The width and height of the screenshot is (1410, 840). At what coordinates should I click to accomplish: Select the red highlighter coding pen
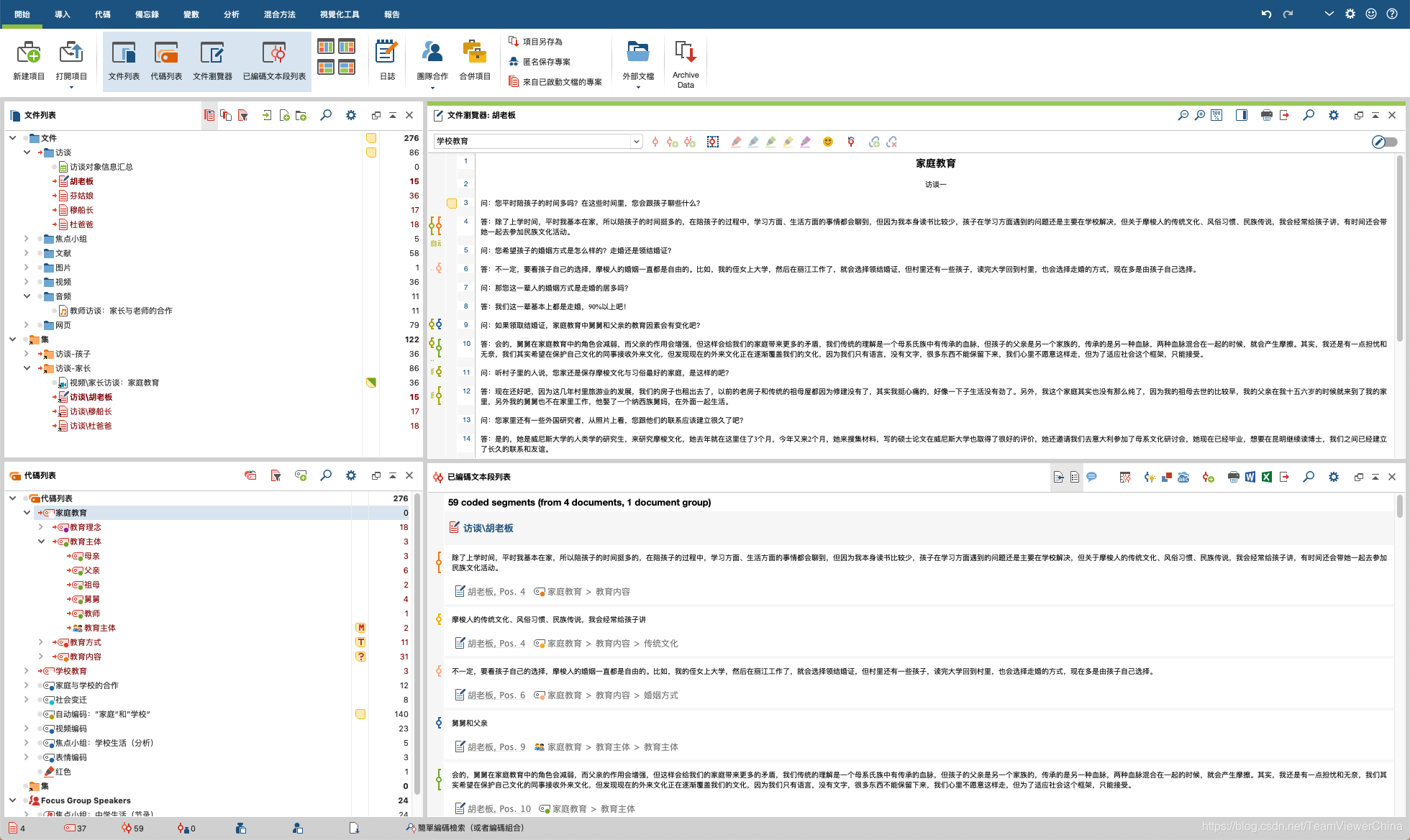(736, 142)
